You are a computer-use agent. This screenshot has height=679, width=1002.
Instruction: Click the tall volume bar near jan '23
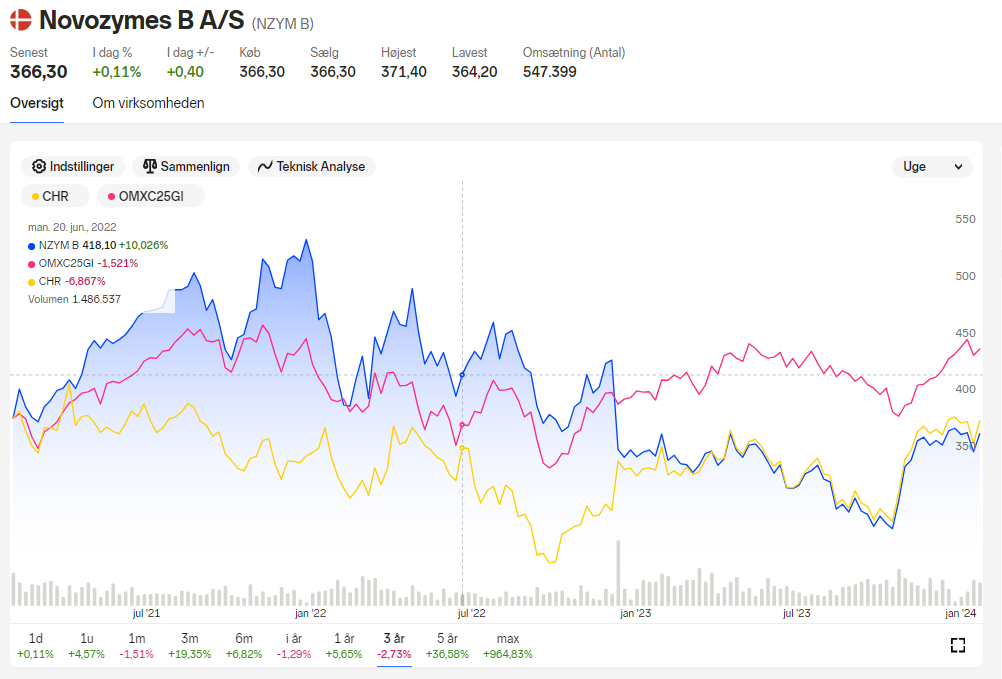coord(618,573)
